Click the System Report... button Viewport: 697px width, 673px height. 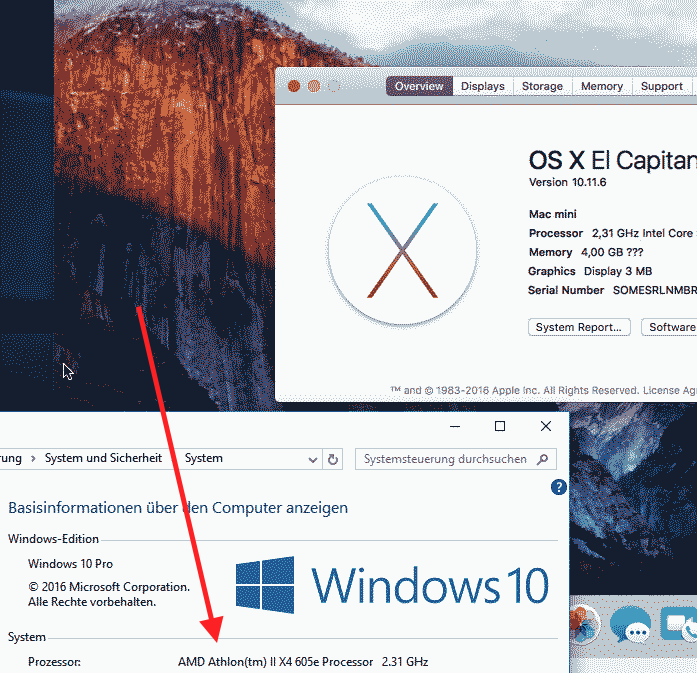coord(579,327)
